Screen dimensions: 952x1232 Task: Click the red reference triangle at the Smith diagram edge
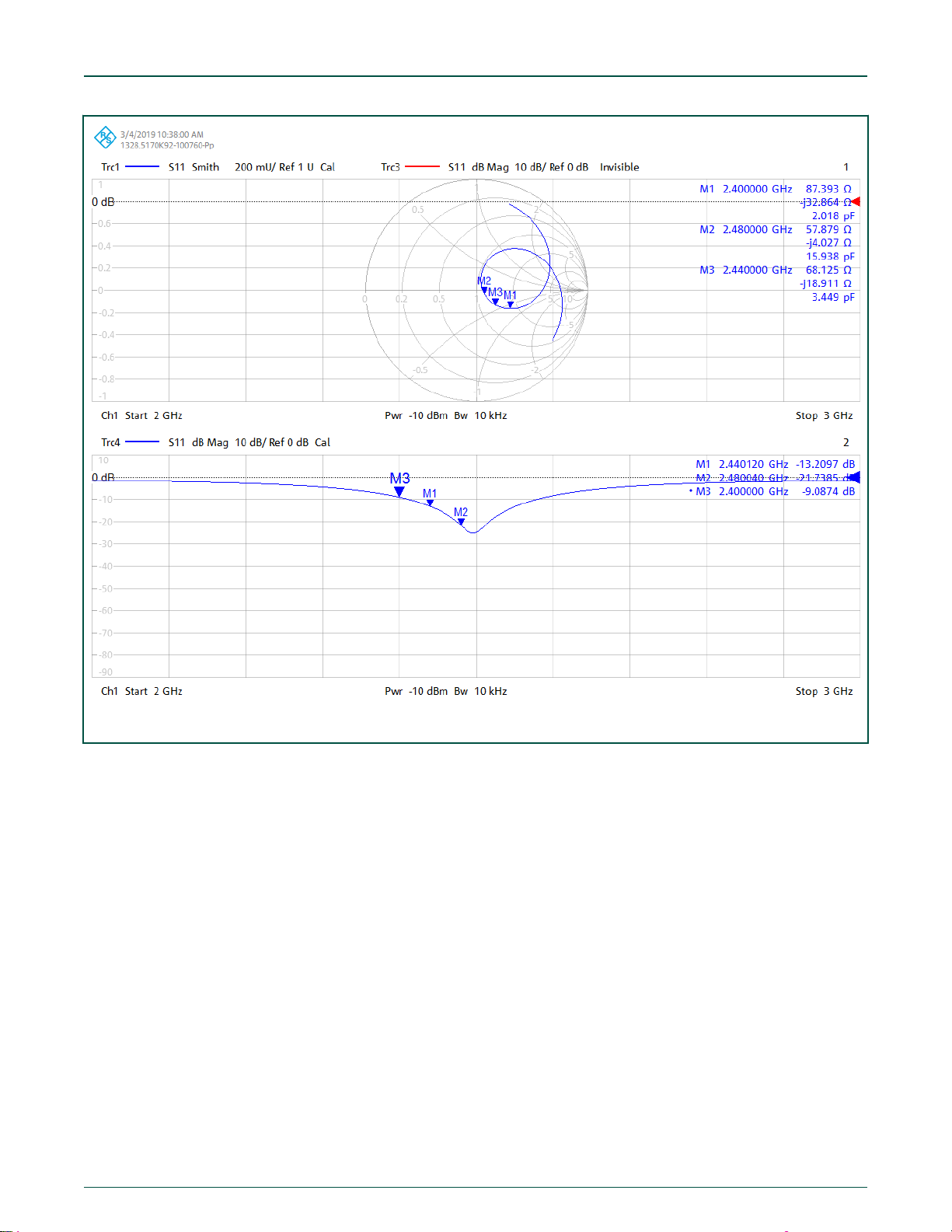click(855, 201)
